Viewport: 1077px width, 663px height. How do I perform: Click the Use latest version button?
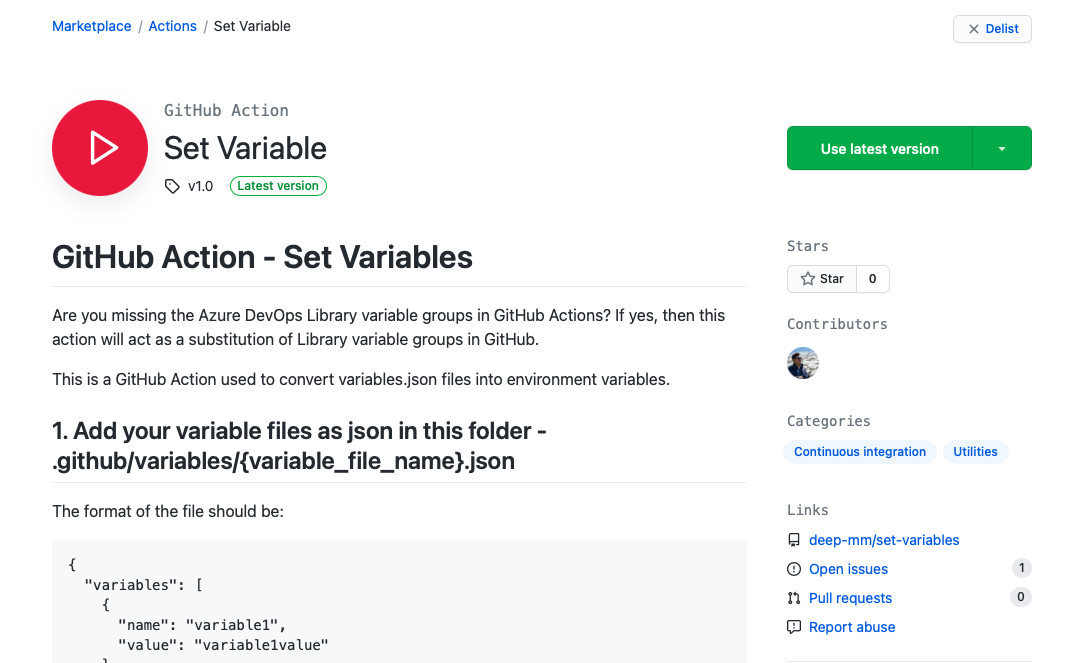point(880,147)
